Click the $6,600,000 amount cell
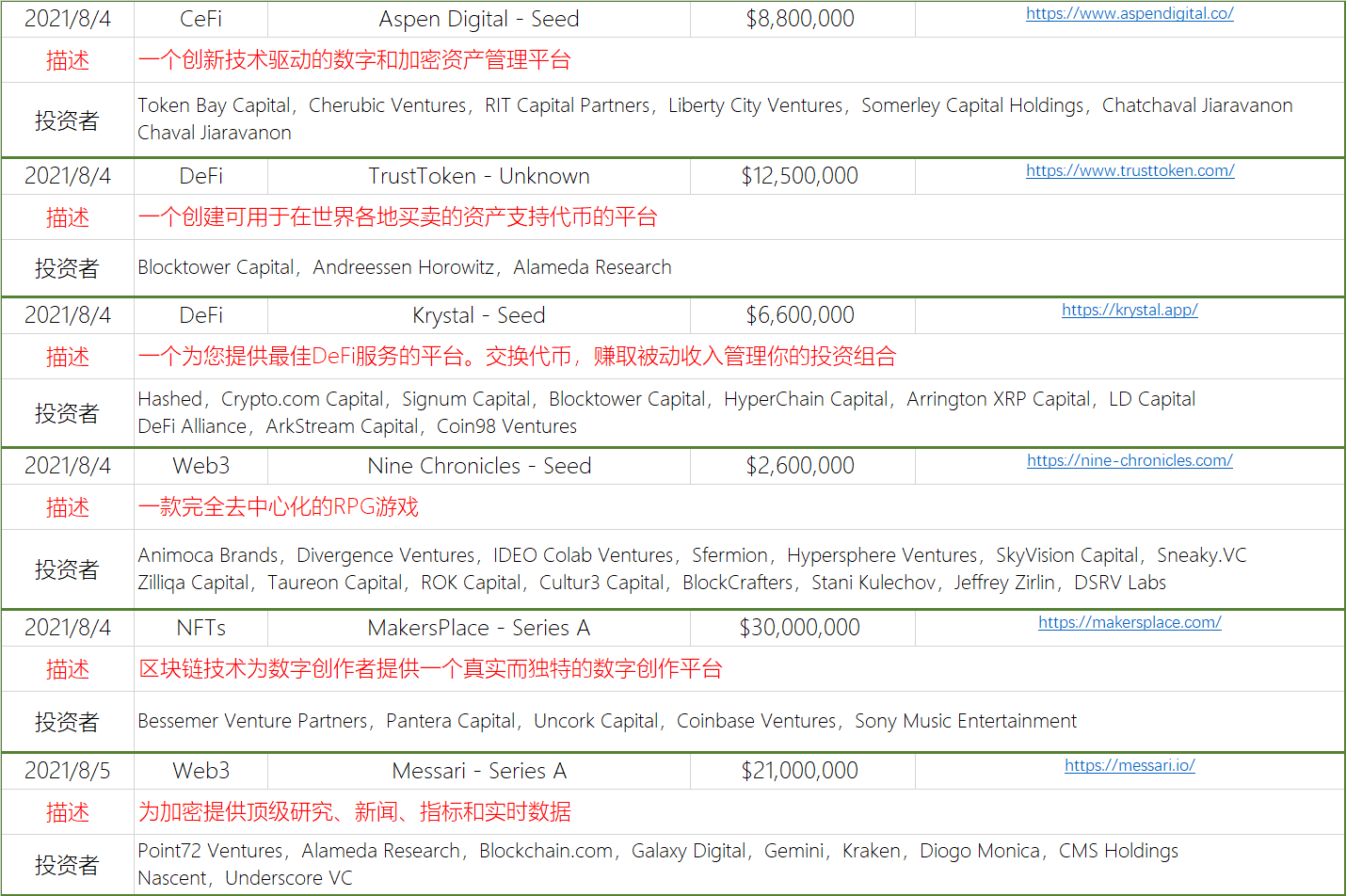Viewport: 1346px width, 896px height. pos(802,315)
